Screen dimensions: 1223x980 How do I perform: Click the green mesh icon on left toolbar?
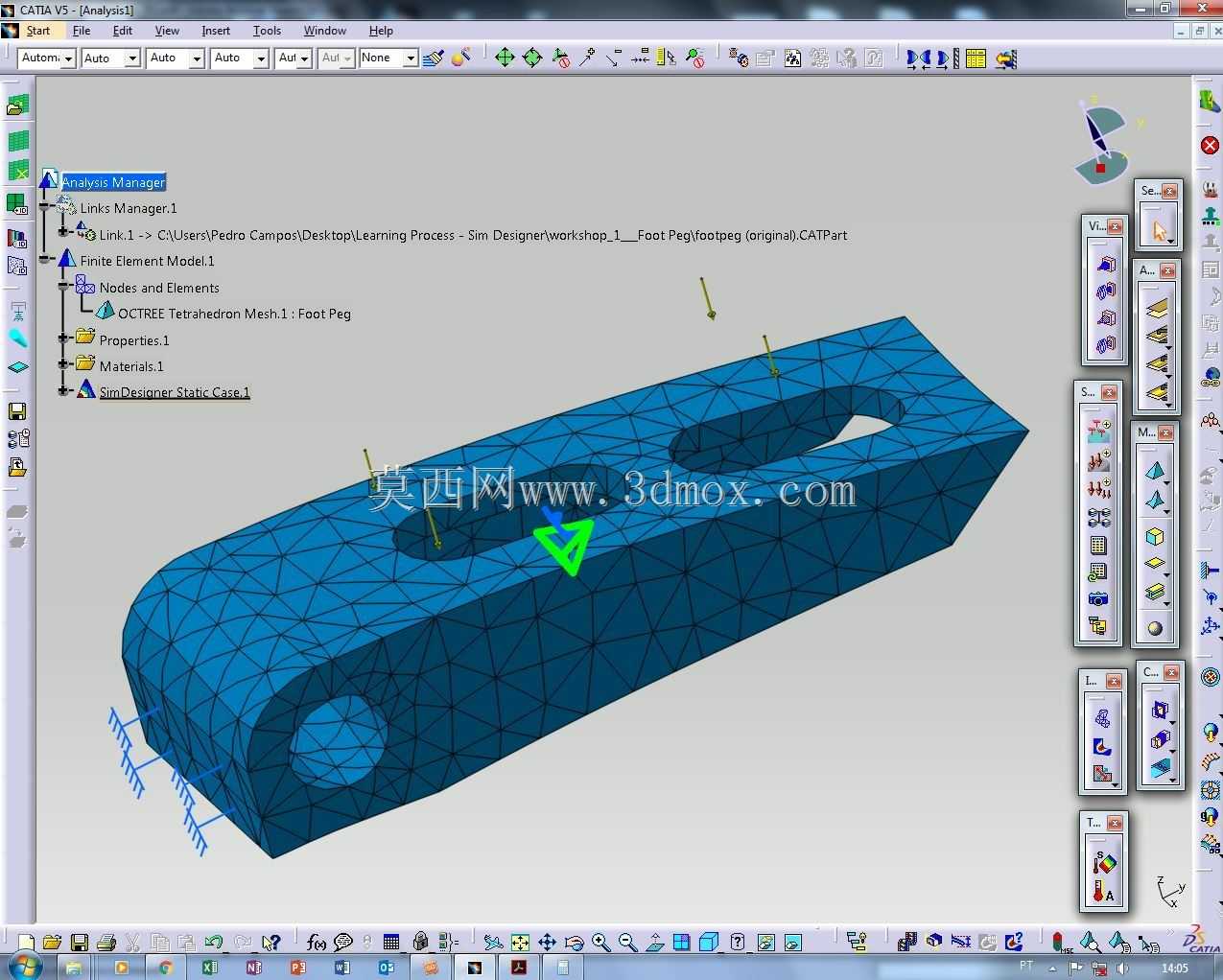coord(18,141)
